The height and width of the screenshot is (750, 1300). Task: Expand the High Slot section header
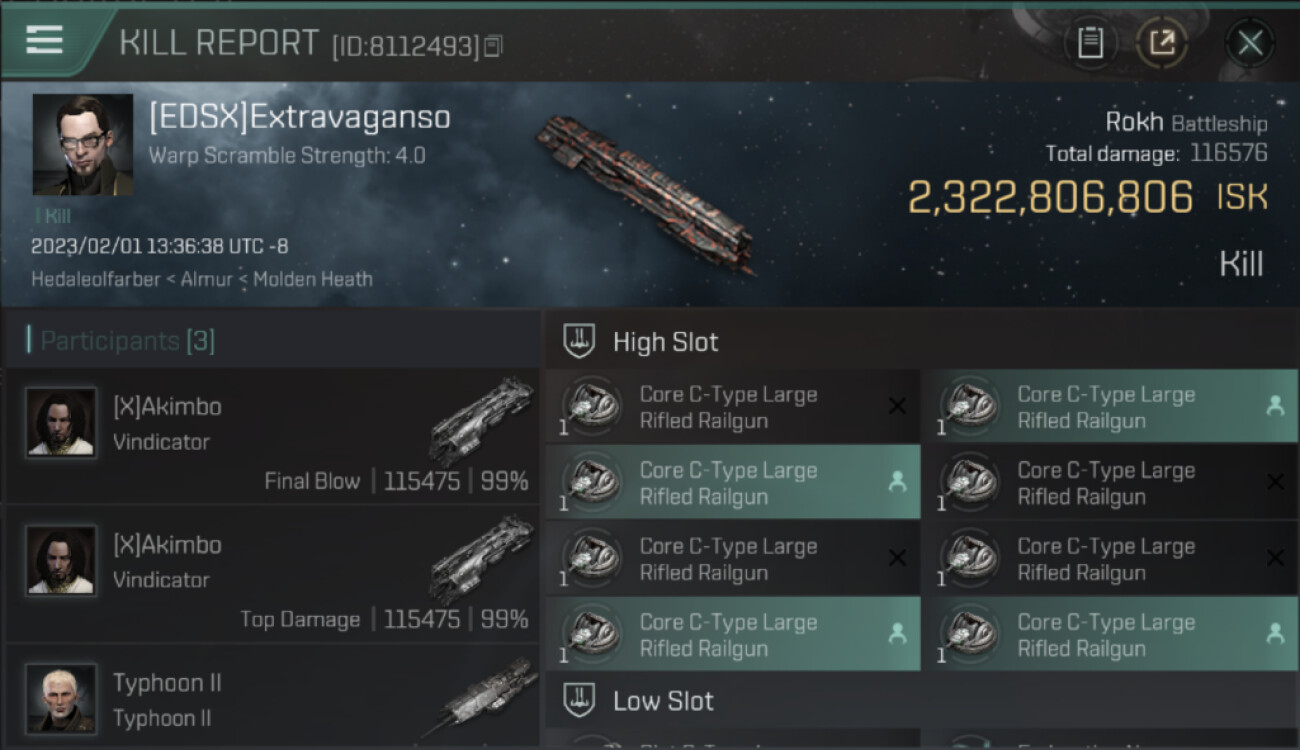[922, 341]
